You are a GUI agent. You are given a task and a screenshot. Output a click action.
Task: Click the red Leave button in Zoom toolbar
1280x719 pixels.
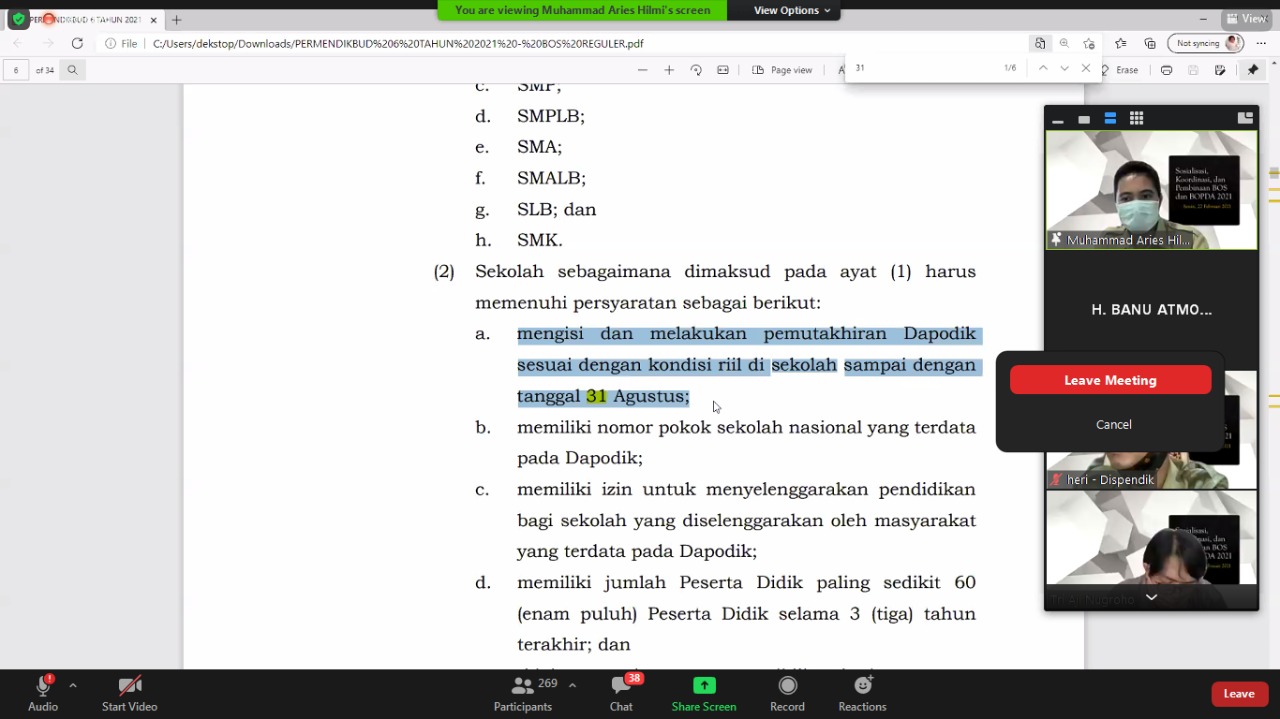pyautogui.click(x=1239, y=694)
